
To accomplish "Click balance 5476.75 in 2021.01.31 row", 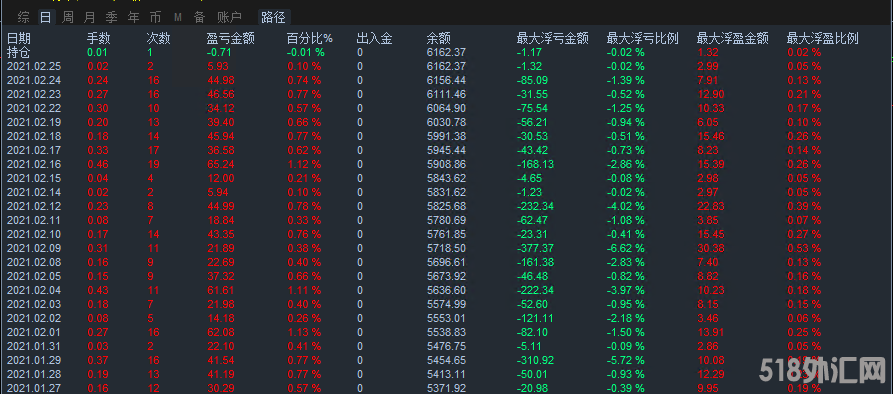I will pyautogui.click(x=446, y=346).
